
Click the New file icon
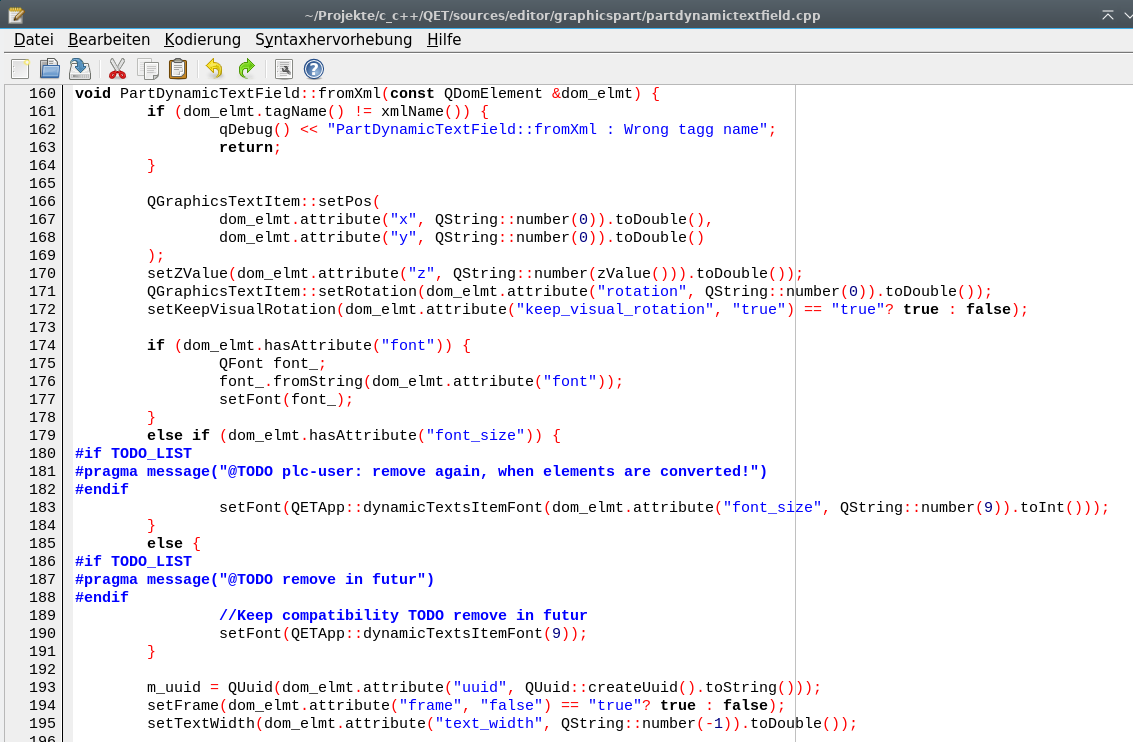pos(20,69)
